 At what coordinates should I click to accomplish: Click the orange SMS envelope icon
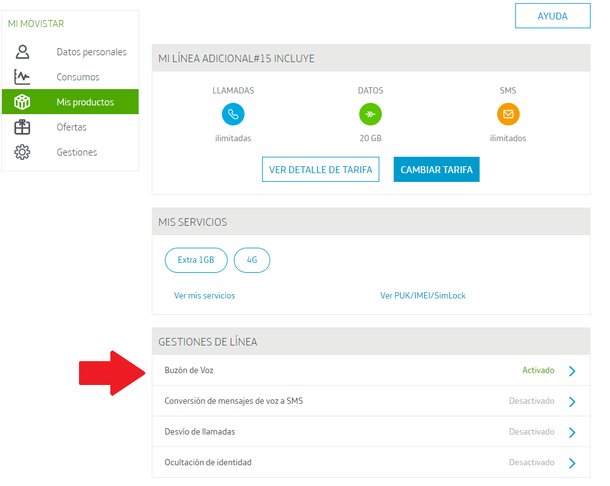508,114
